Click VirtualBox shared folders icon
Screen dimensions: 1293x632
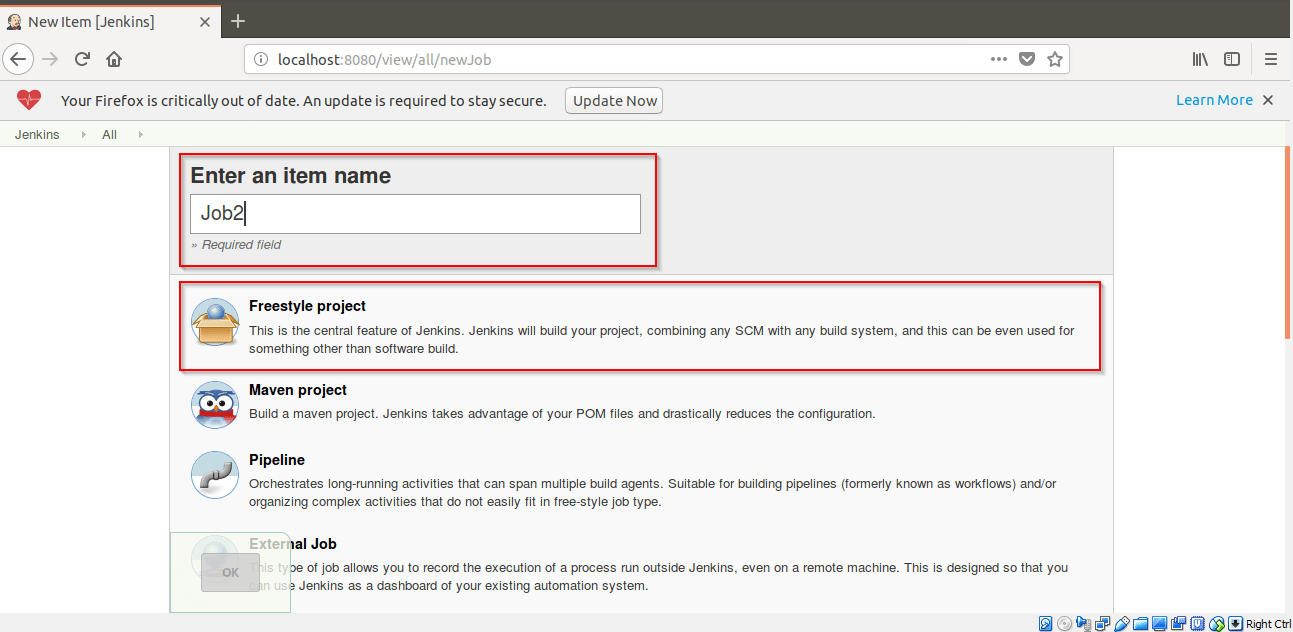point(1140,624)
